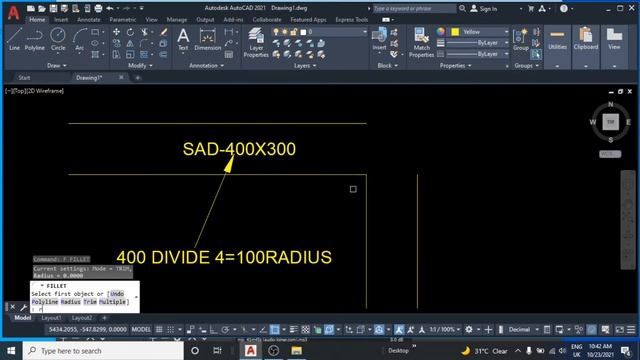Click the Trim tool in Modify panel
This screenshot has width=640, height=360.
pos(144,32)
